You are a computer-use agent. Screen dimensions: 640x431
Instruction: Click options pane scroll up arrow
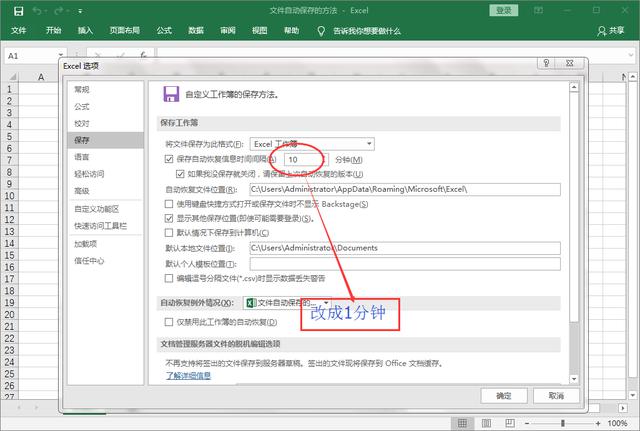574,87
